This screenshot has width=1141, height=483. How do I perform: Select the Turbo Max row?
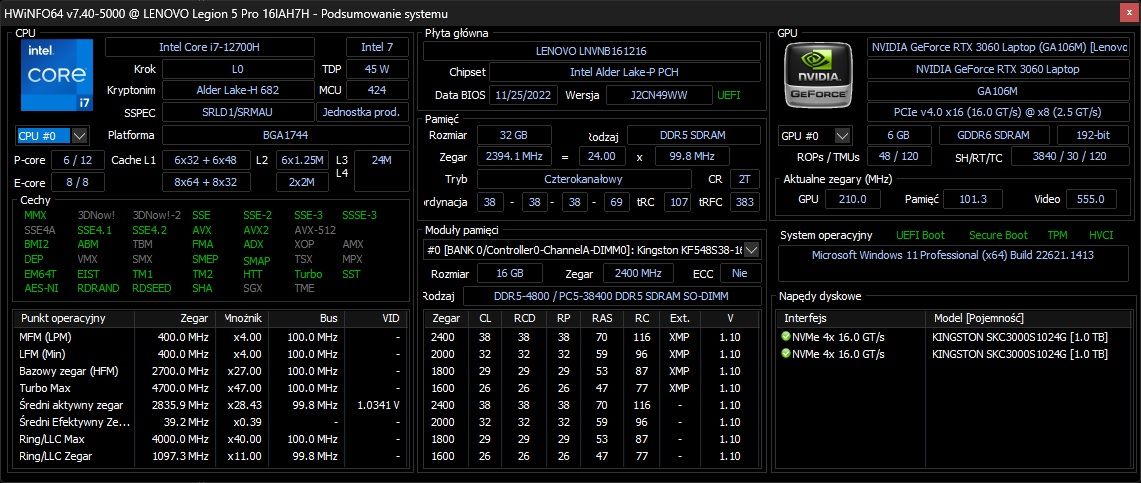[209, 388]
